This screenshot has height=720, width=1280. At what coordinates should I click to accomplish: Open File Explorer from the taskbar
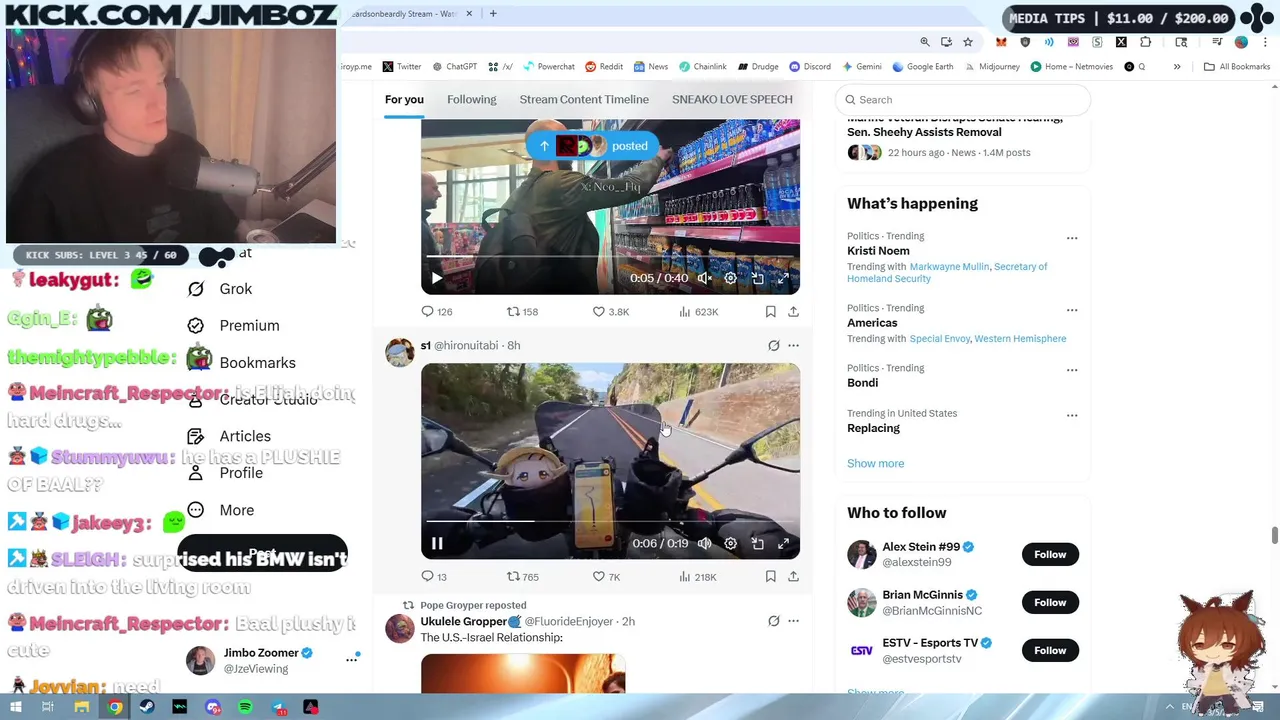(x=82, y=707)
